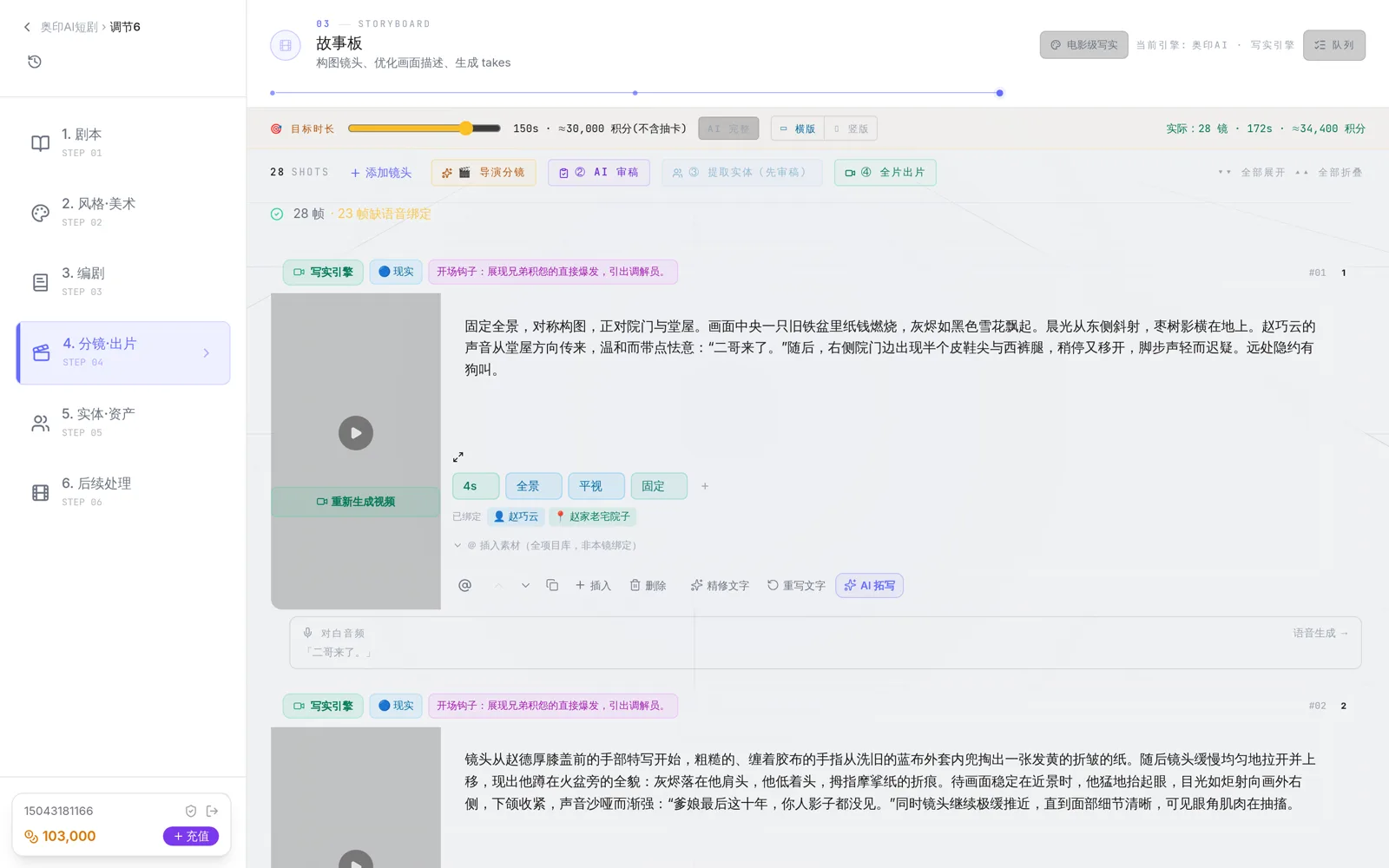Click the 导演分镜 button
The image size is (1389, 868).
484,173
